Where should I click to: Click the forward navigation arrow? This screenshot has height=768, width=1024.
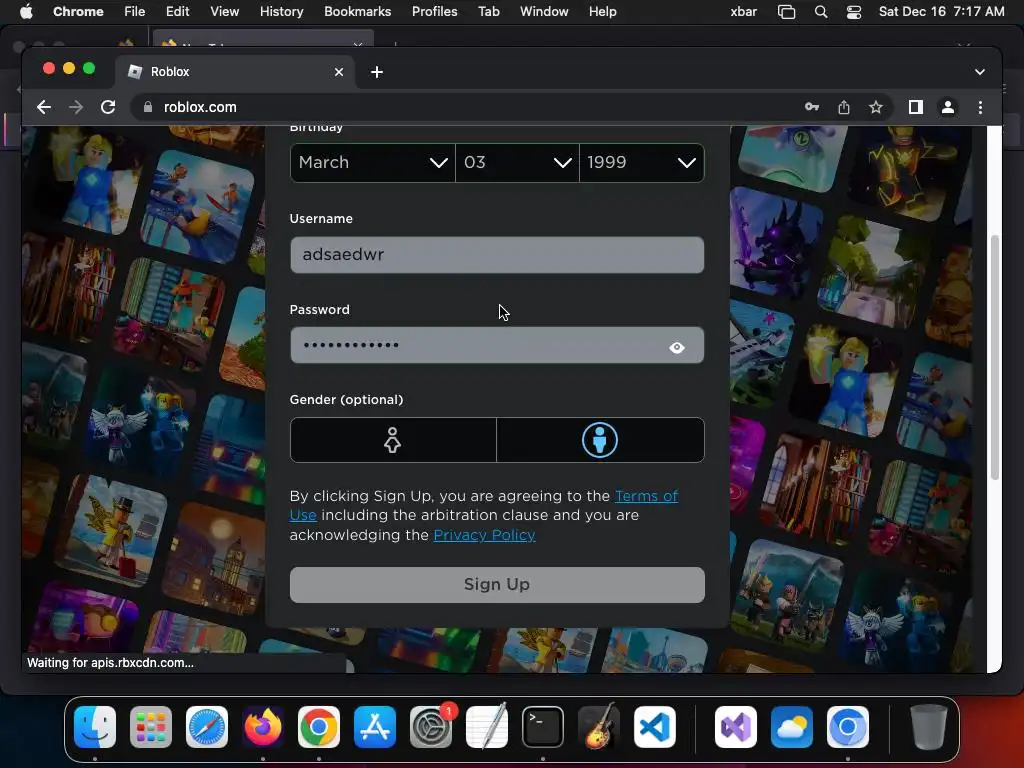(76, 107)
